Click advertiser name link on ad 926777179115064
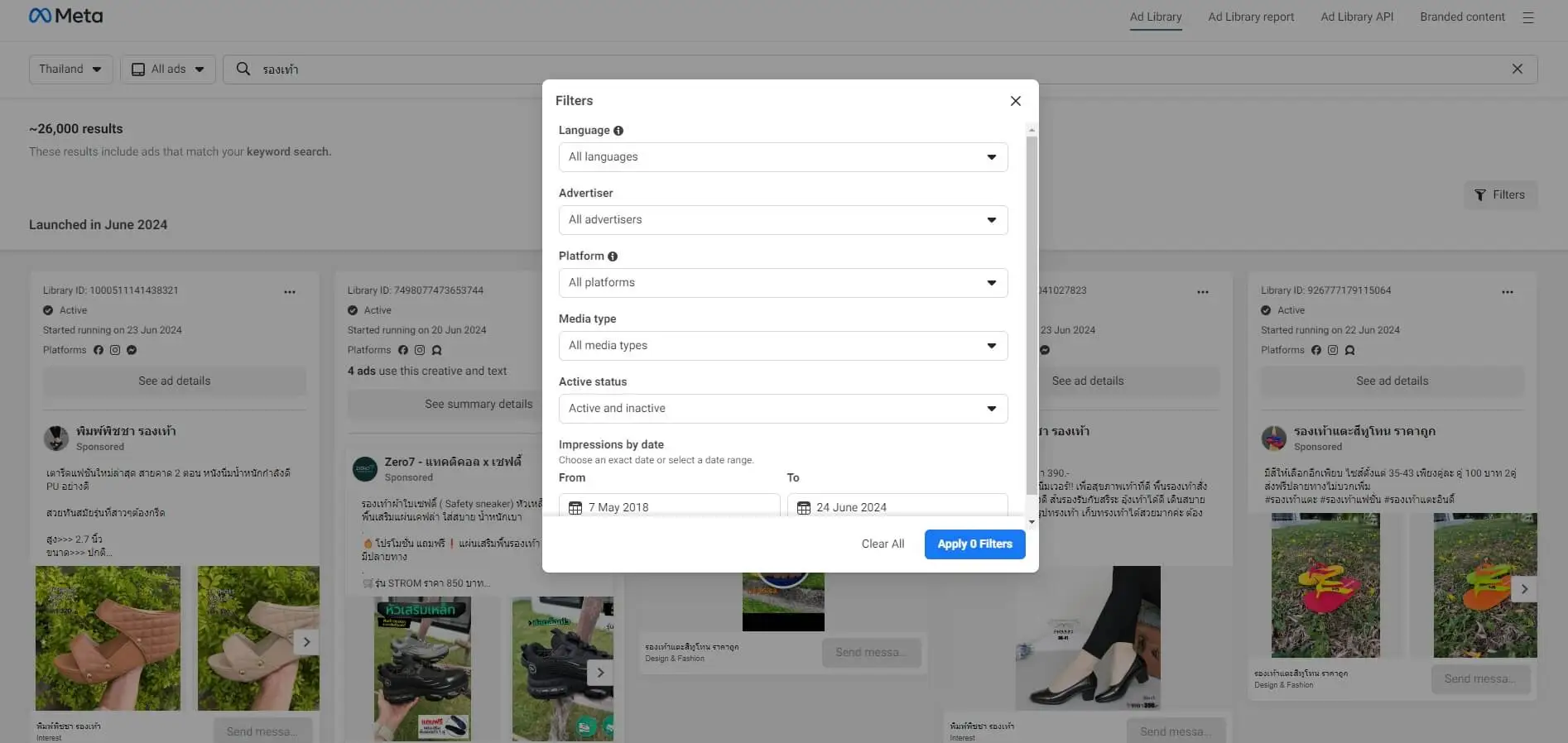 1364,431
